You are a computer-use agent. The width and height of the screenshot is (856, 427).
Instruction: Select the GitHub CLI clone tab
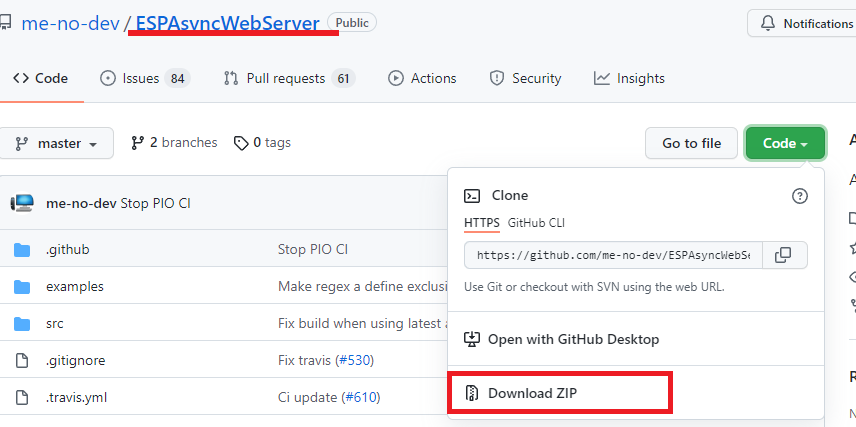[536, 223]
